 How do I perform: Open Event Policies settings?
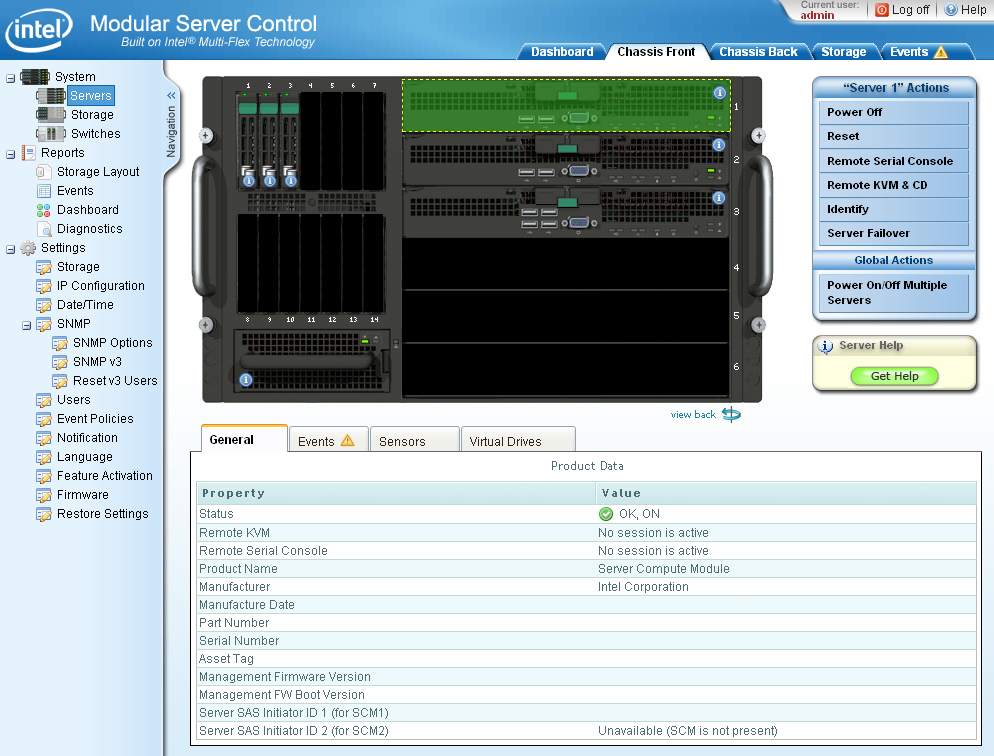pos(95,419)
